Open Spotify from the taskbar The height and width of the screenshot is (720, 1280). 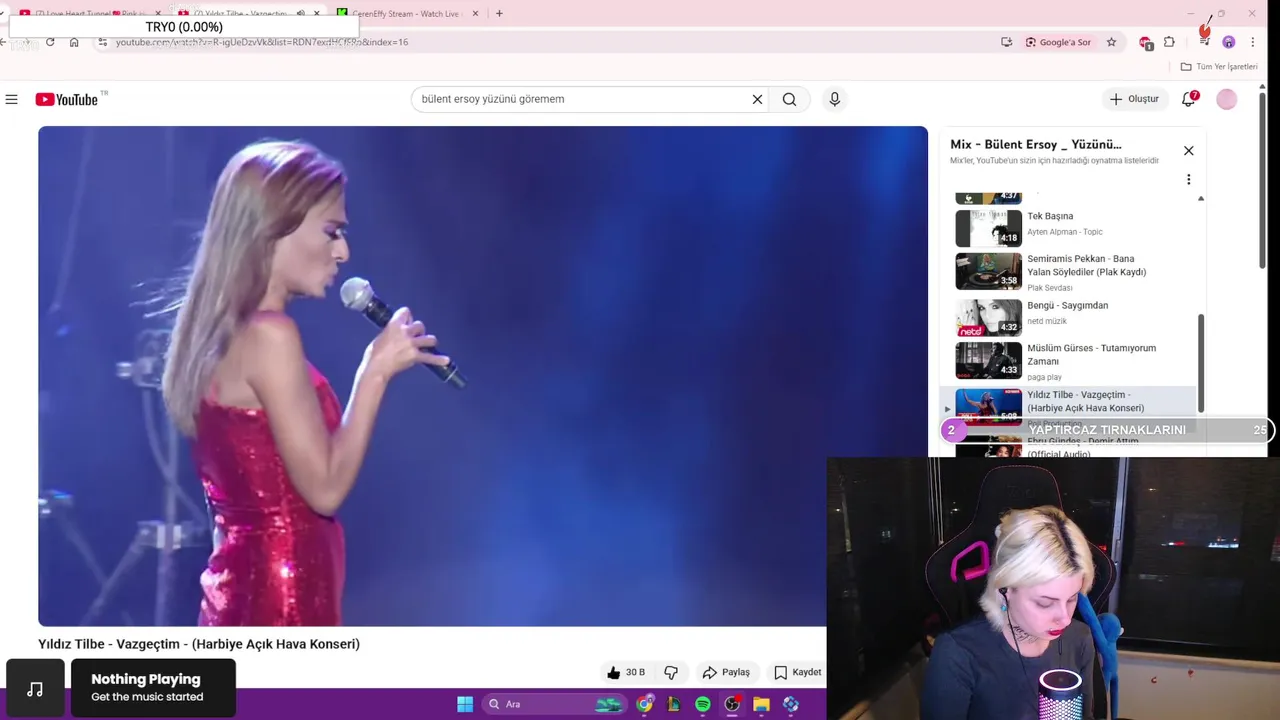pos(703,704)
